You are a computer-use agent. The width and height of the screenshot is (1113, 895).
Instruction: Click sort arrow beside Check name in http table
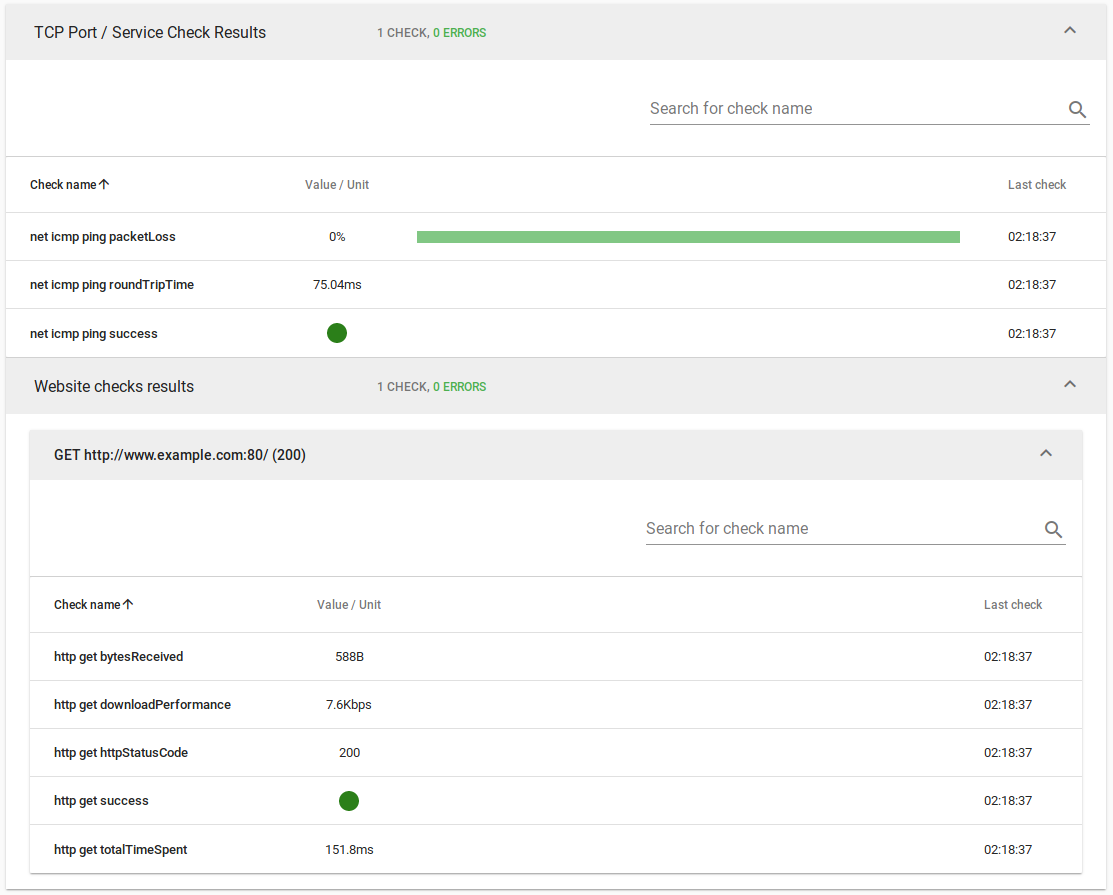[x=128, y=605]
